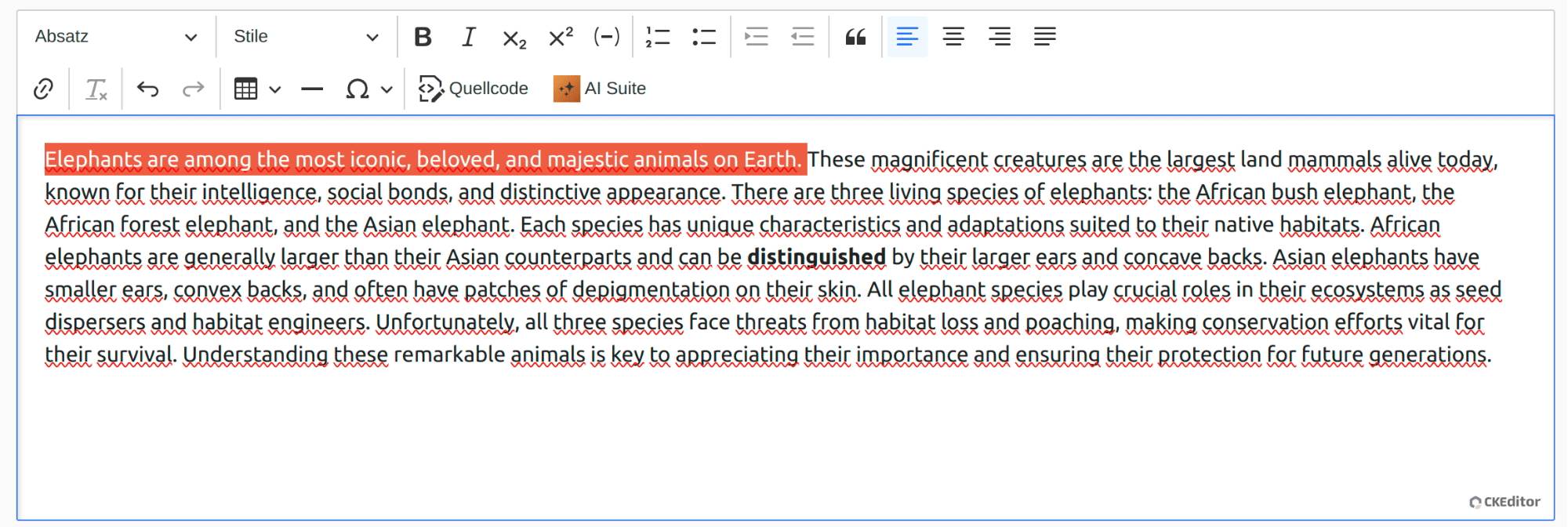Screen dimensions: 1568x527
Task: Open the AI Suite
Action: tap(600, 89)
